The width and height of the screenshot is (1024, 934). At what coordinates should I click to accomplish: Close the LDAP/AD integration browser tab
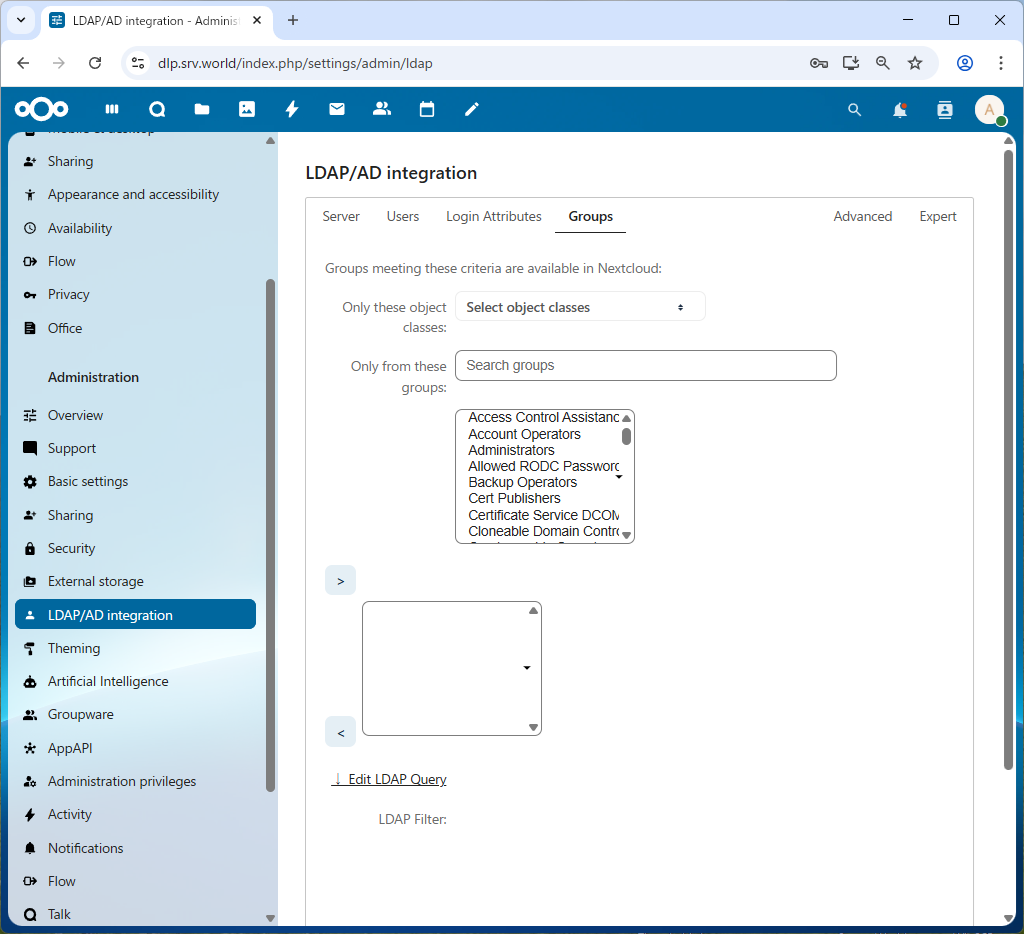tap(257, 20)
